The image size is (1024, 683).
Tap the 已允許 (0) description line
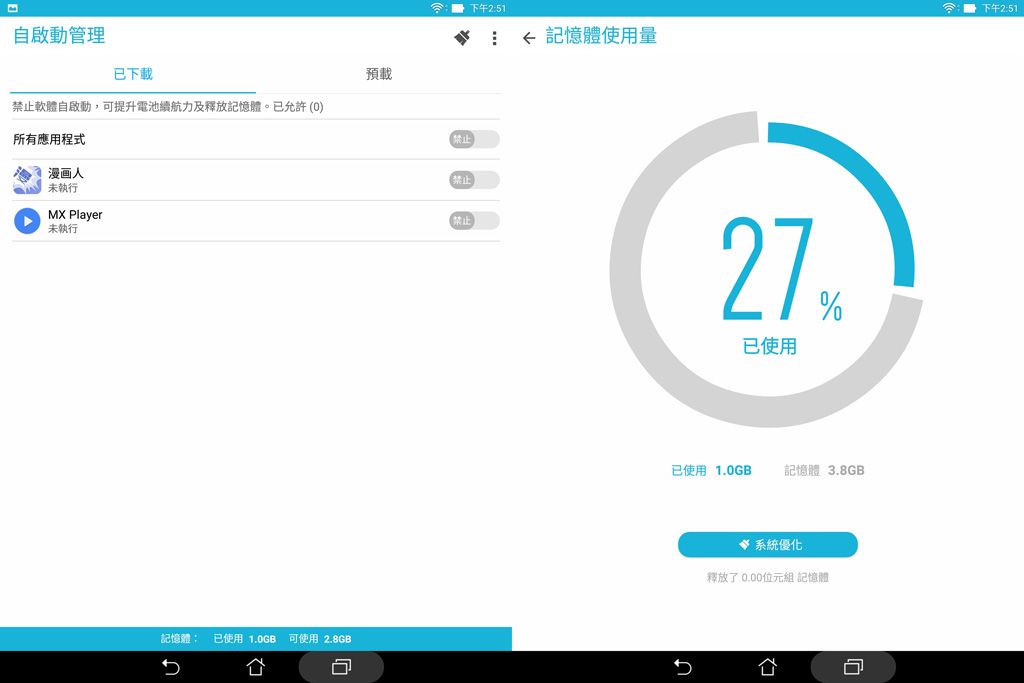click(168, 106)
